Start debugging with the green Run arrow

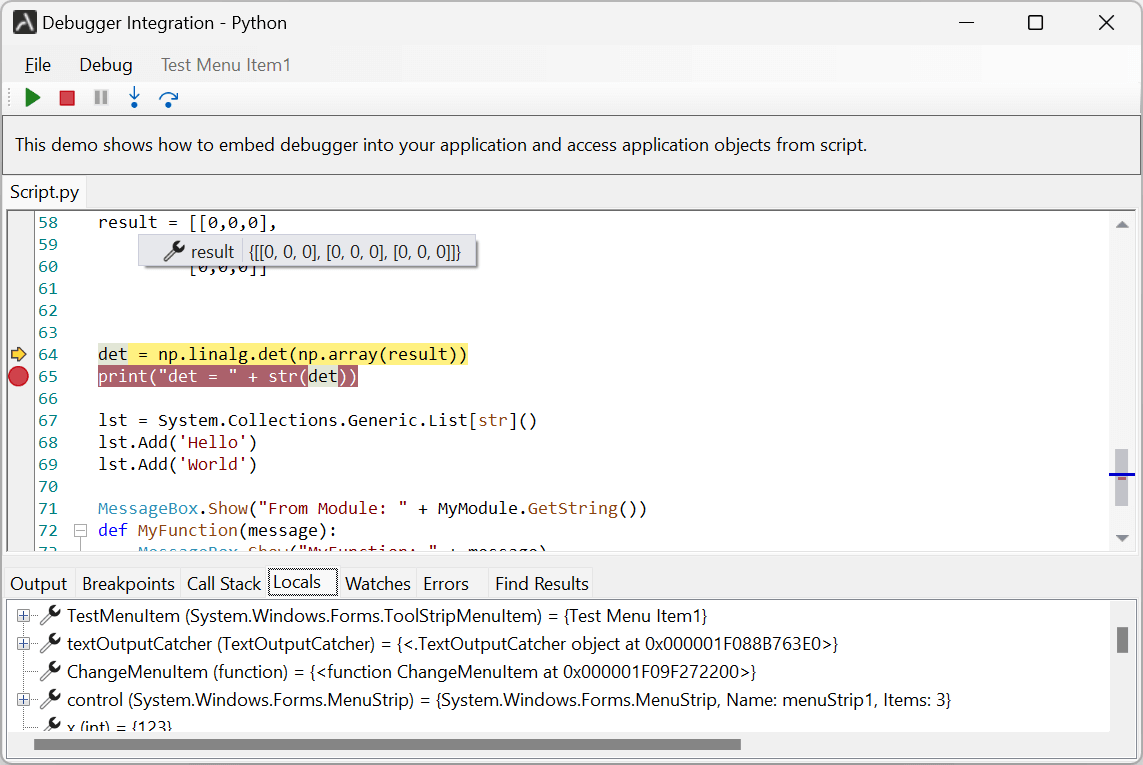point(33,98)
